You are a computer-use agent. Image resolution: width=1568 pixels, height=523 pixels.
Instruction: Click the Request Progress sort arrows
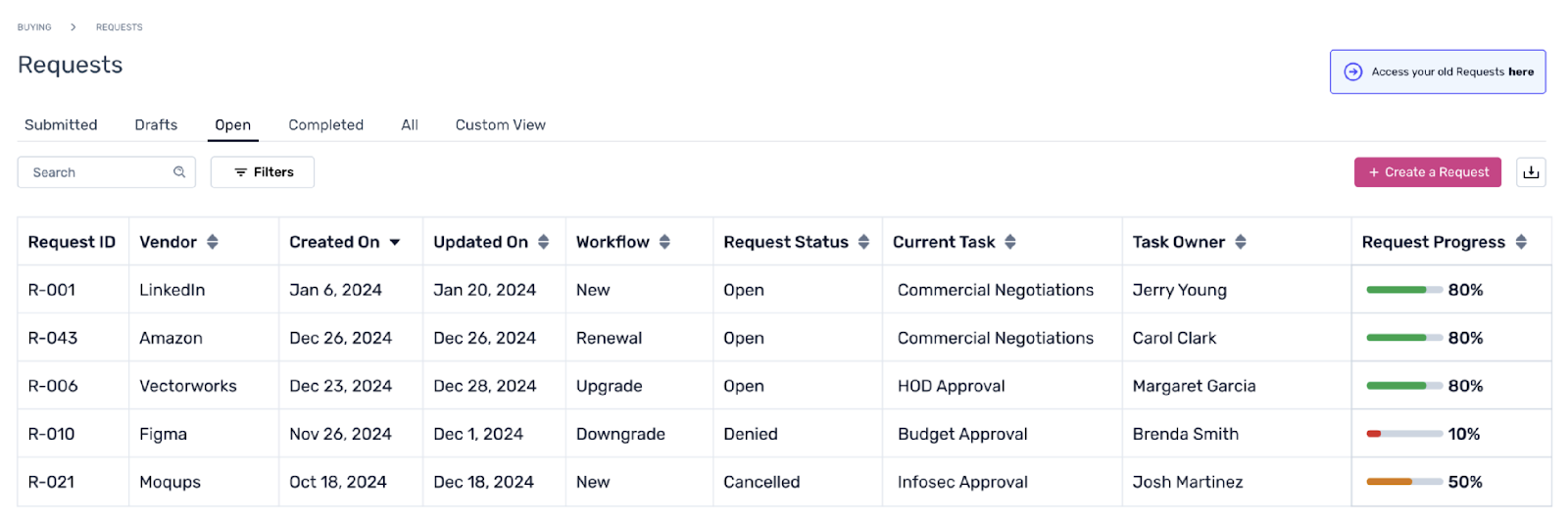pyautogui.click(x=1521, y=242)
